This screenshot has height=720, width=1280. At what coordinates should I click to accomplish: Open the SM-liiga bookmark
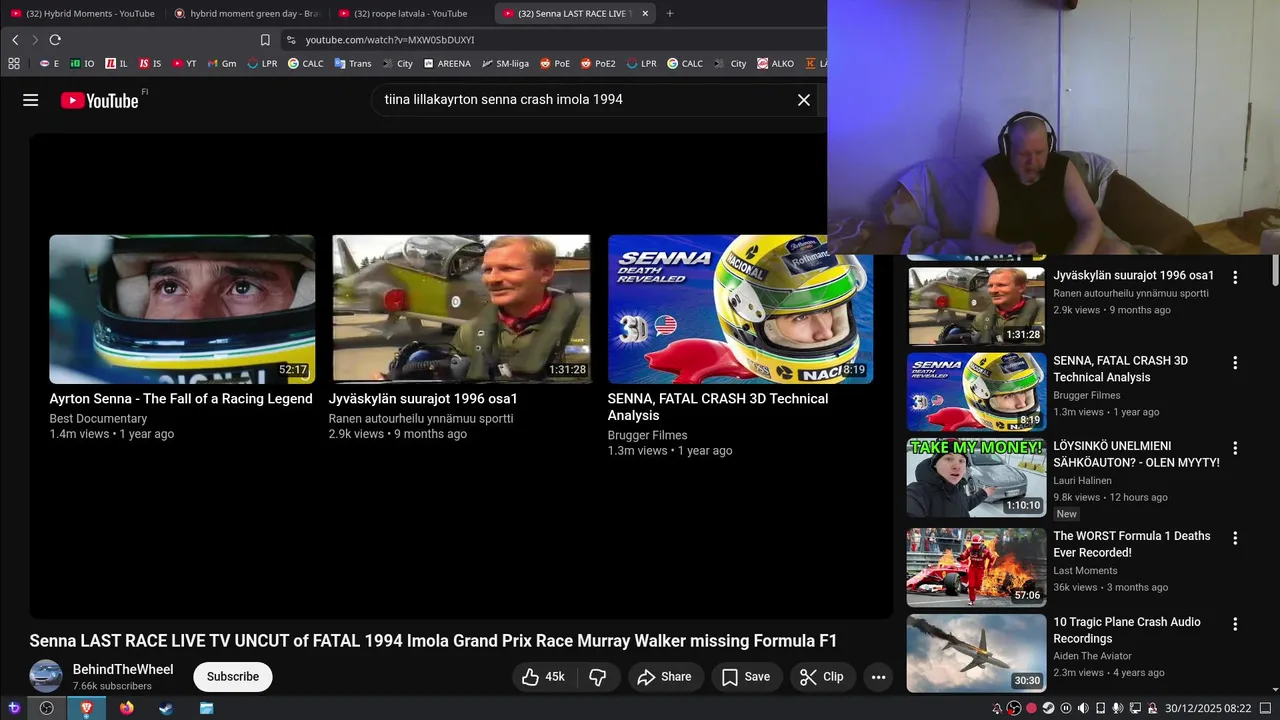(505, 63)
